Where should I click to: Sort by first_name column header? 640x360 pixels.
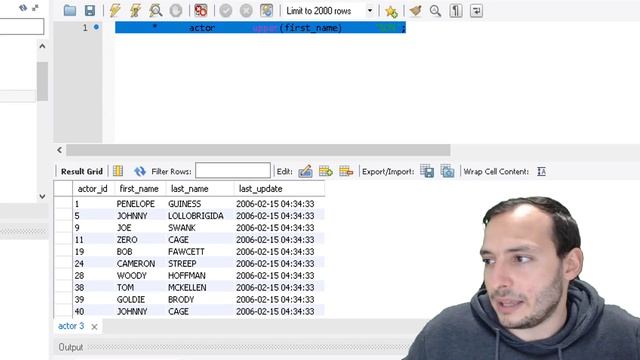[139, 189]
